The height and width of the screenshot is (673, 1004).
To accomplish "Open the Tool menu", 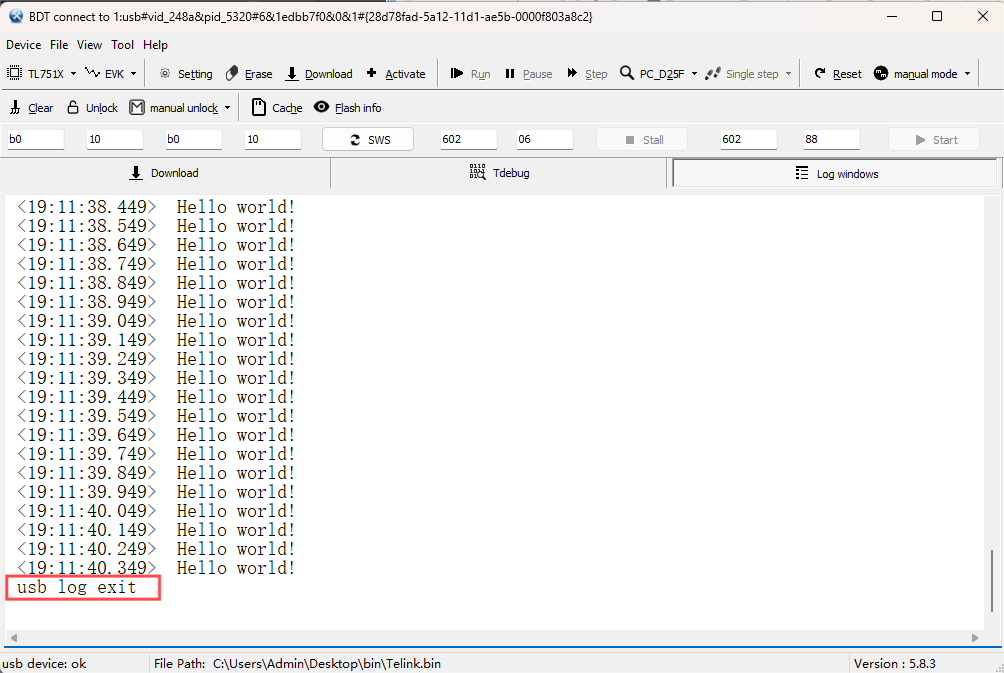I will point(122,45).
